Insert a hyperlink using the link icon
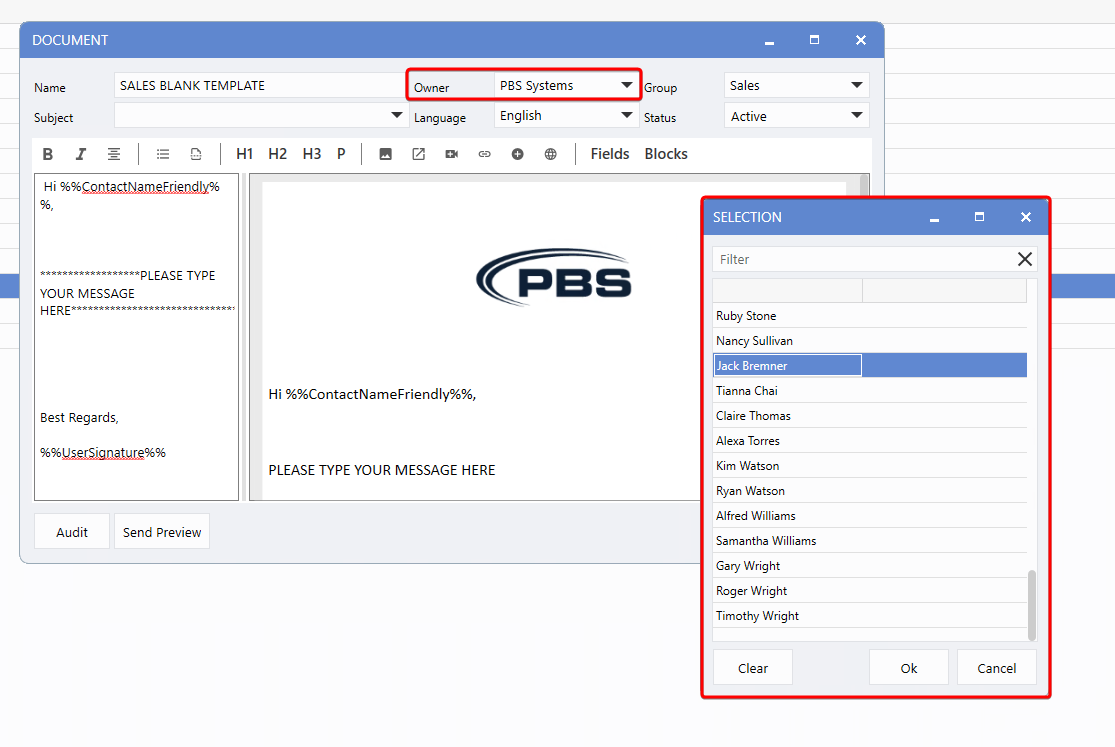 point(484,154)
